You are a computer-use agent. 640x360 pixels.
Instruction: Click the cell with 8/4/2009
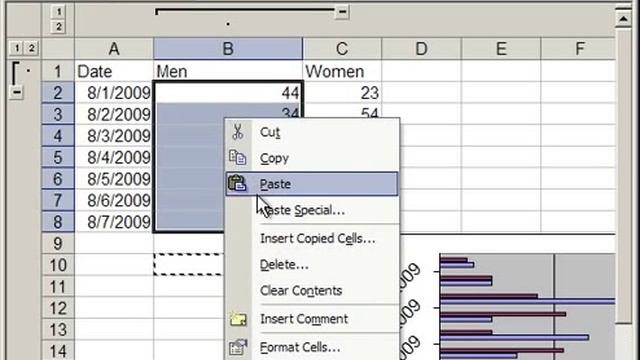coord(114,157)
